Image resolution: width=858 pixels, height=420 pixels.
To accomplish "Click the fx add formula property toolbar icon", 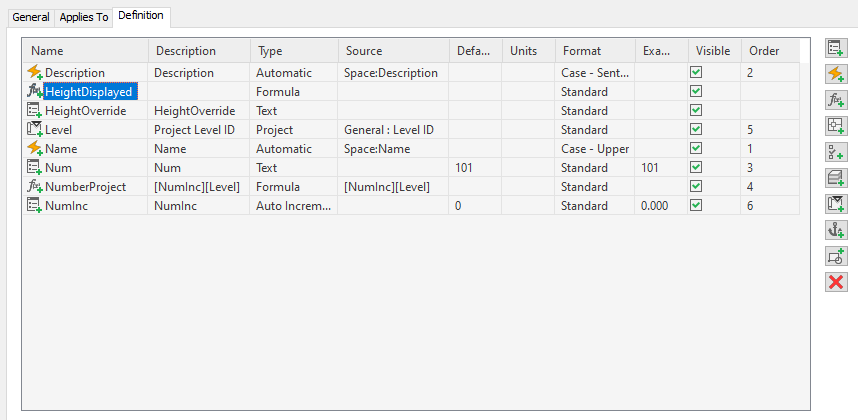I will (x=836, y=100).
